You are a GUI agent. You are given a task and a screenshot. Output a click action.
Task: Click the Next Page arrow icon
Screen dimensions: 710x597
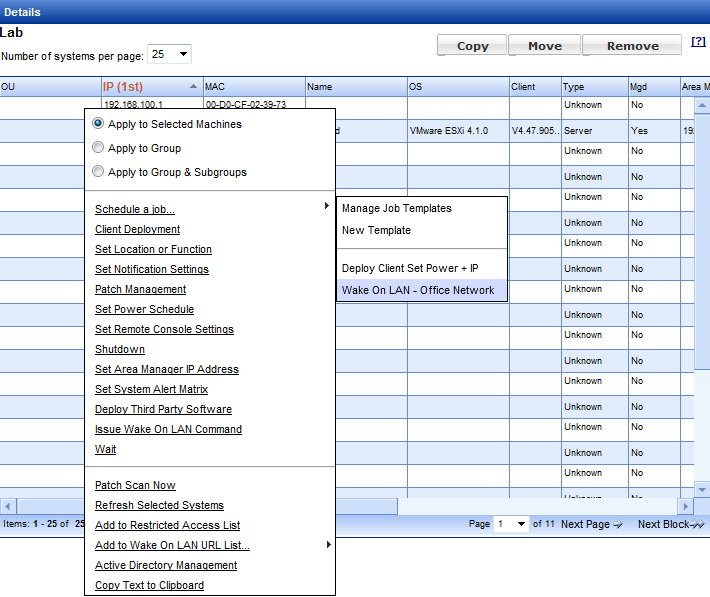(617, 525)
